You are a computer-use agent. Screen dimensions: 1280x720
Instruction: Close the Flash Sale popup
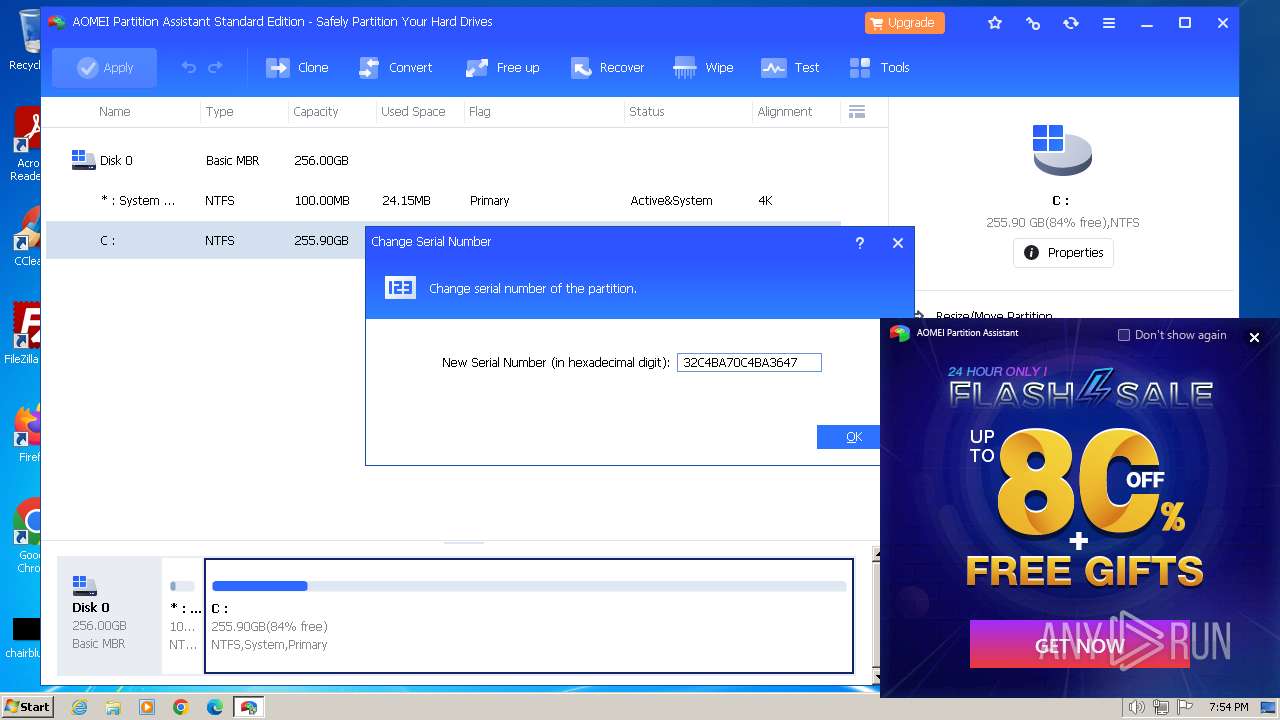[1254, 337]
